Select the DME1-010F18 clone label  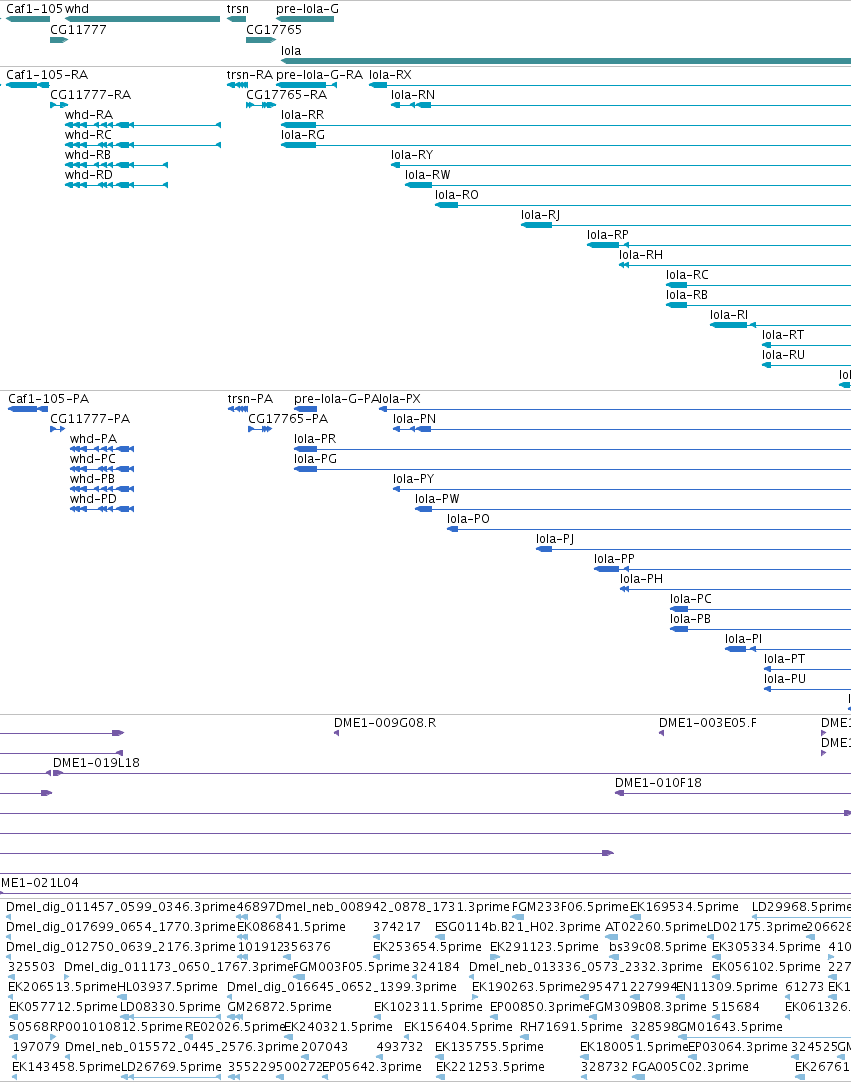(x=658, y=783)
